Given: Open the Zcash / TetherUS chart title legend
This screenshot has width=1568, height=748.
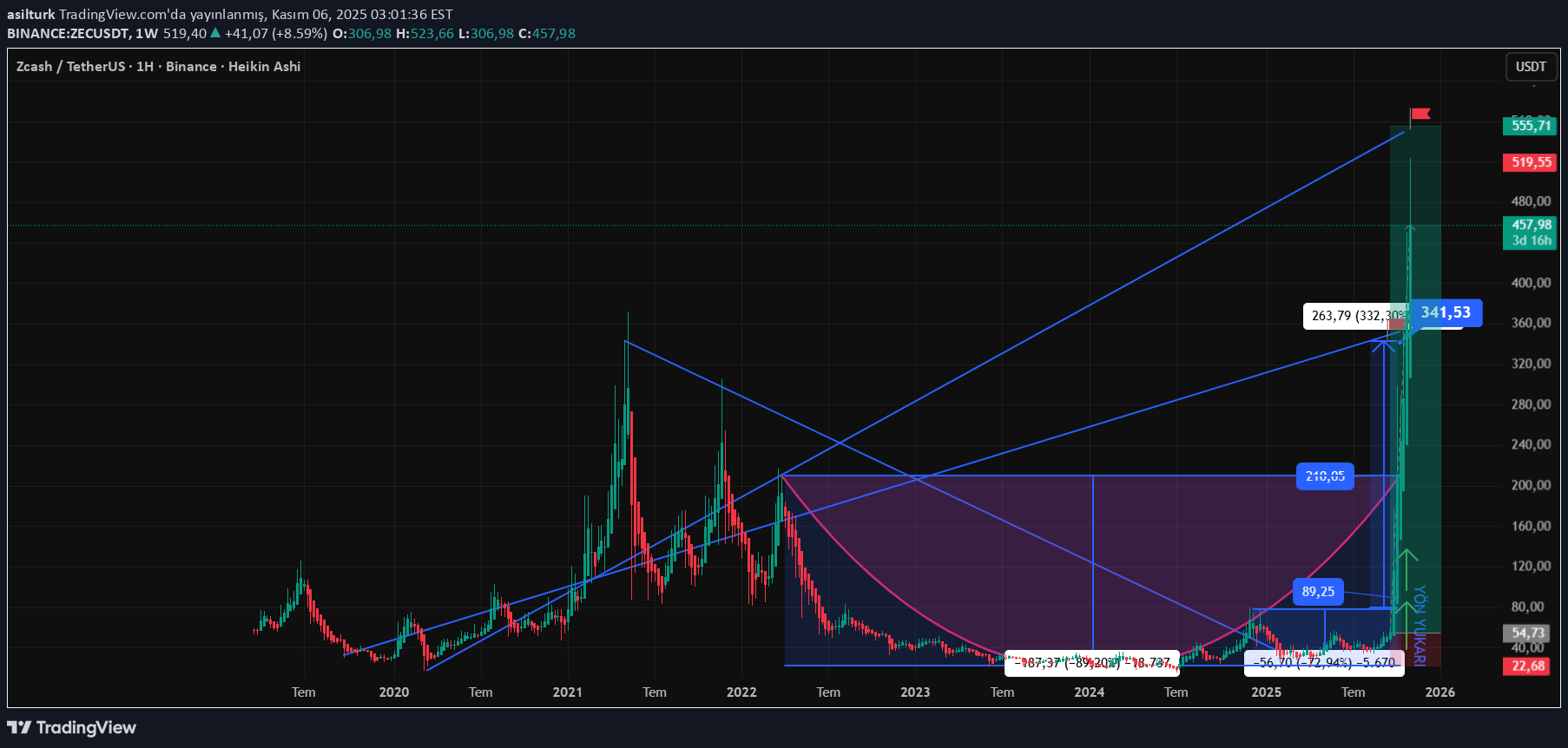Looking at the screenshot, I should coord(158,67).
